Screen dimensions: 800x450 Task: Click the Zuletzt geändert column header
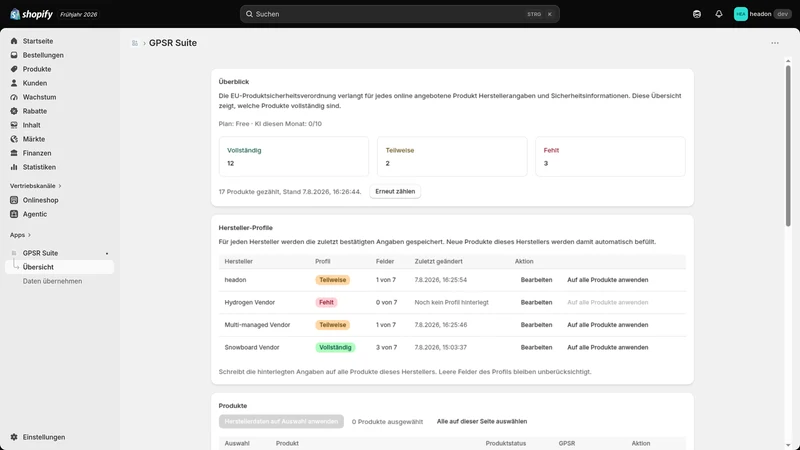point(438,261)
